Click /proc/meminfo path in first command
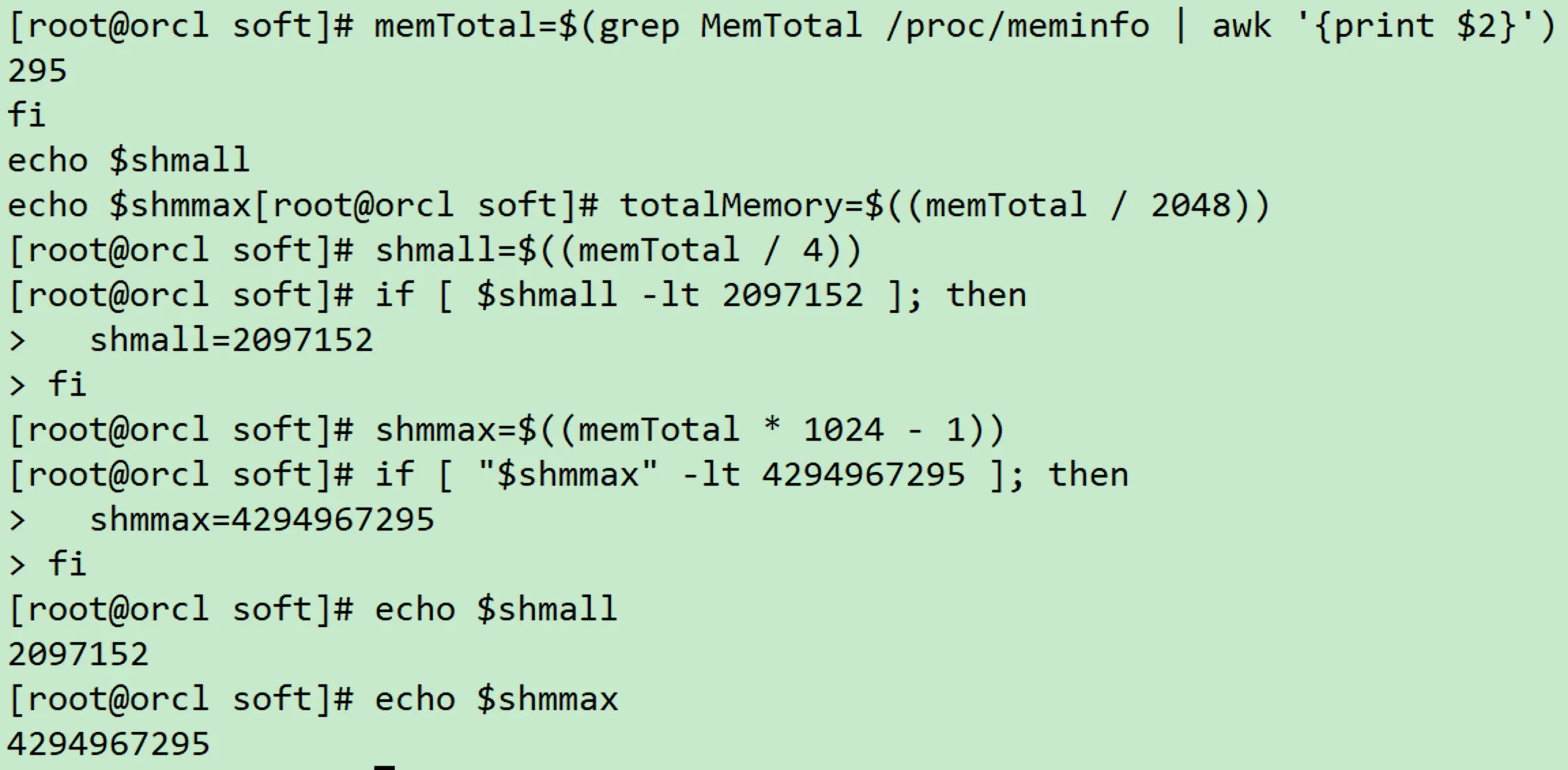 click(1017, 26)
